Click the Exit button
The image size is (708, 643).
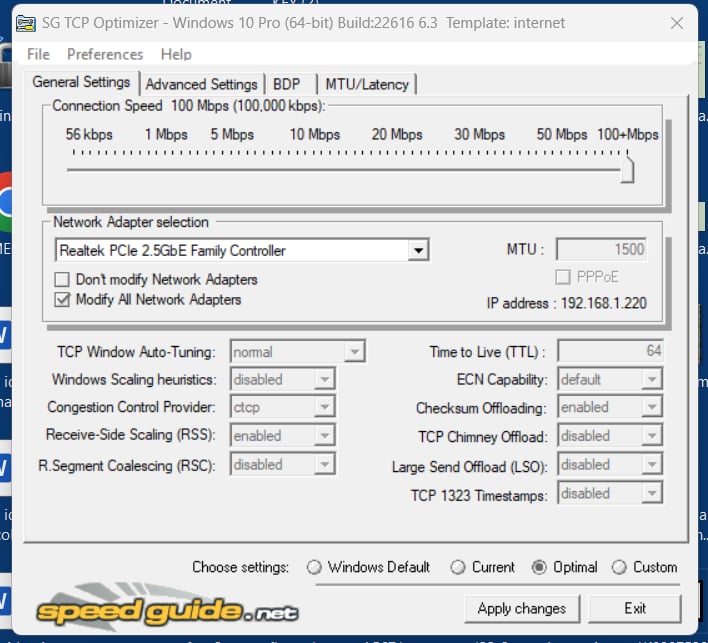pyautogui.click(x=635, y=608)
